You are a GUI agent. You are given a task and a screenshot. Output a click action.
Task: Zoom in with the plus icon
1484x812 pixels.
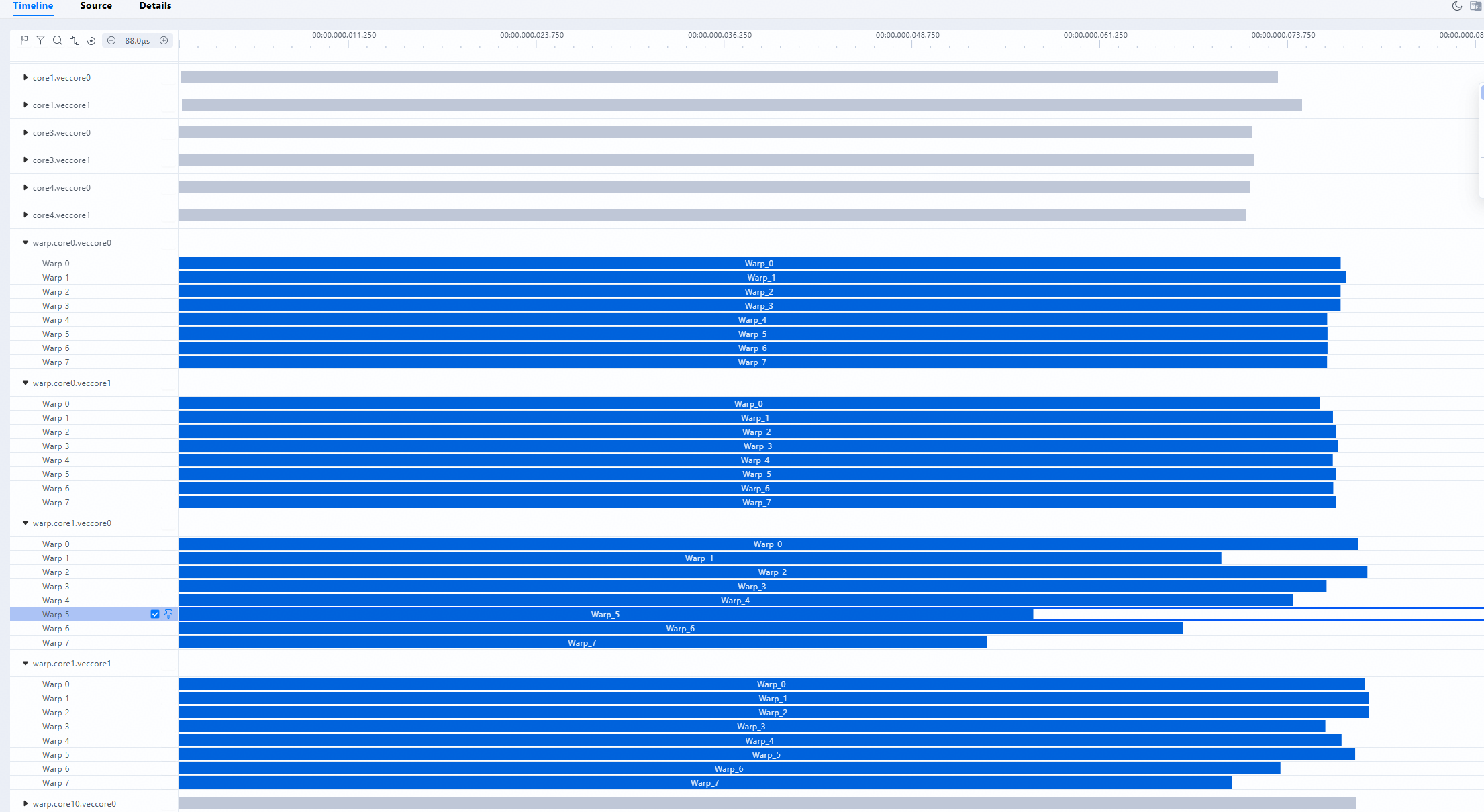(164, 40)
